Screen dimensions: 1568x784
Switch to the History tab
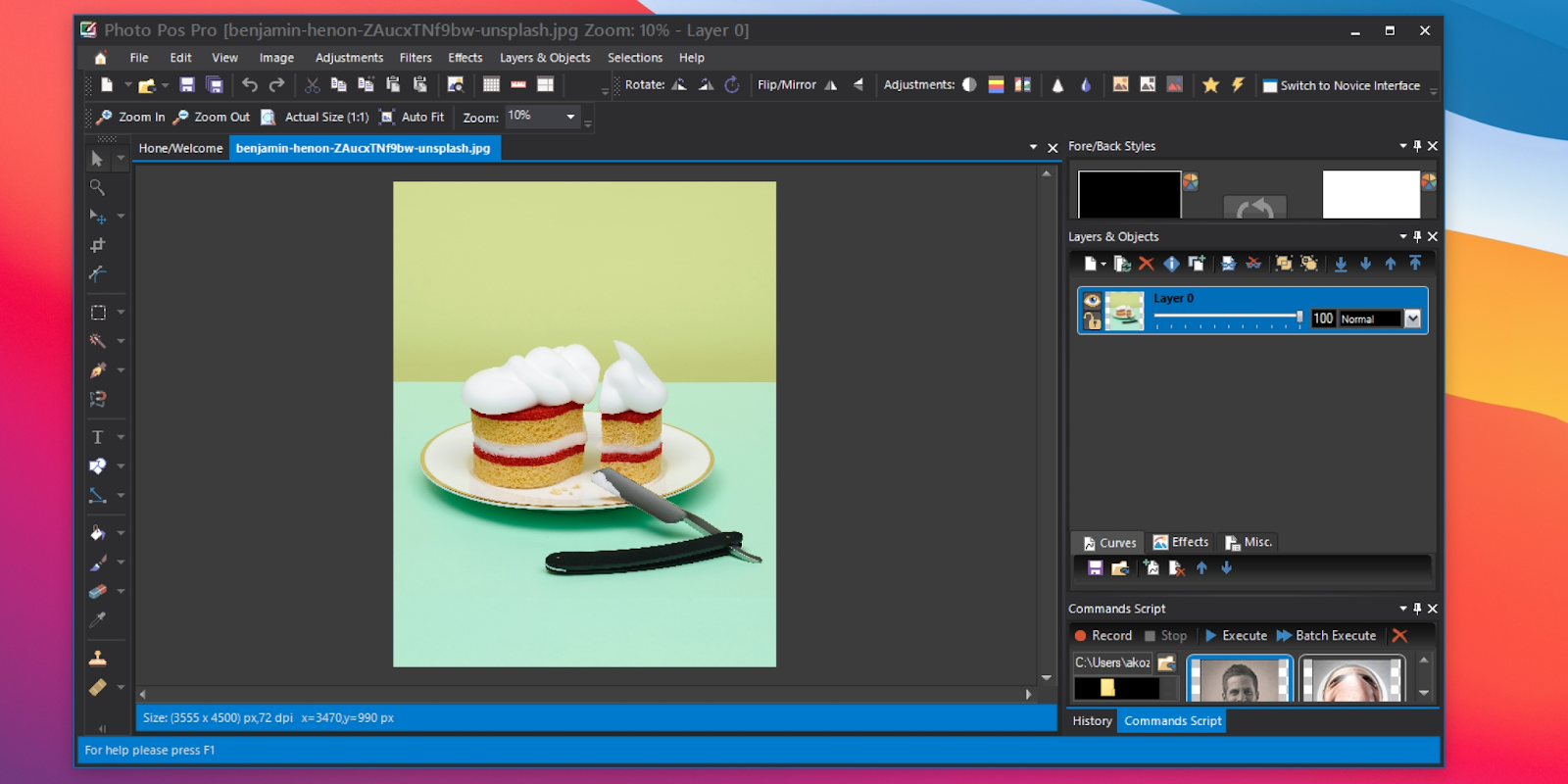click(x=1092, y=720)
